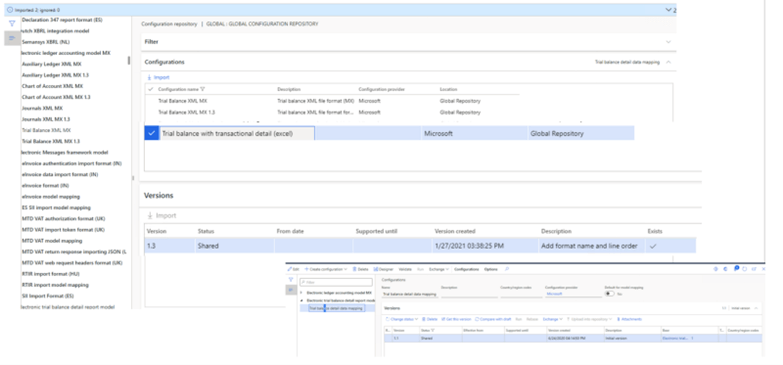783x365 pixels.
Task: Select Semansys XBRL (NL) tree item
Action: click(45, 42)
